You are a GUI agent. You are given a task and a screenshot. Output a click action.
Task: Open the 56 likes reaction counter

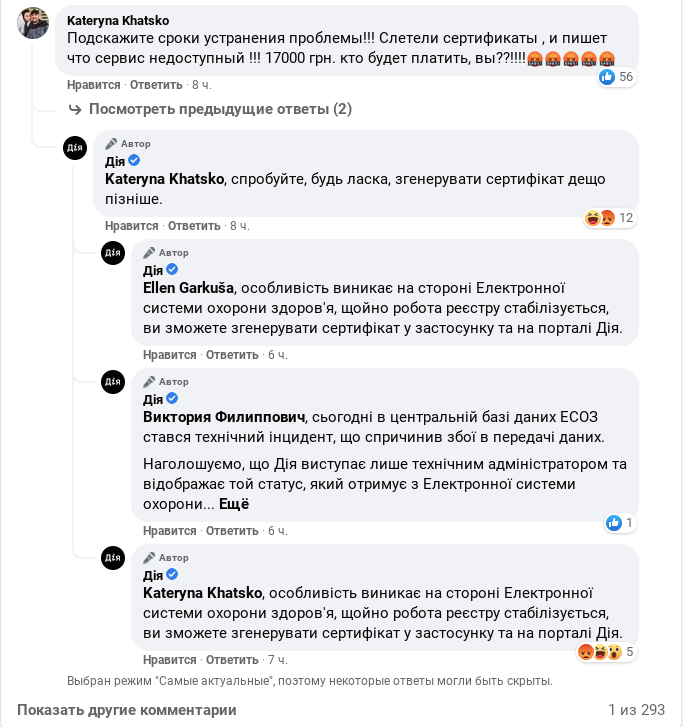616,77
